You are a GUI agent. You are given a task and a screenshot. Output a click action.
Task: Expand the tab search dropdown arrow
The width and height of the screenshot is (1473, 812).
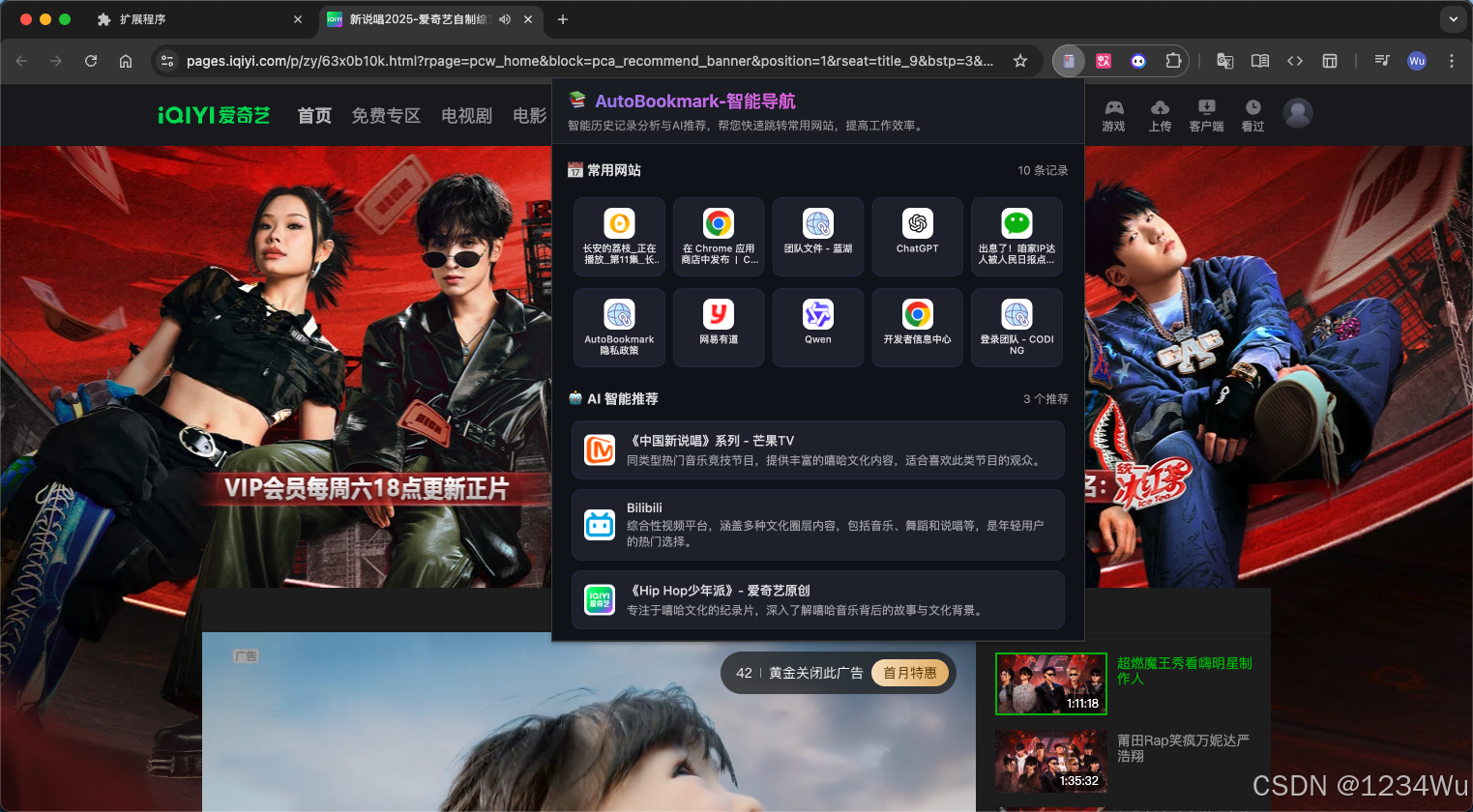click(x=1453, y=19)
